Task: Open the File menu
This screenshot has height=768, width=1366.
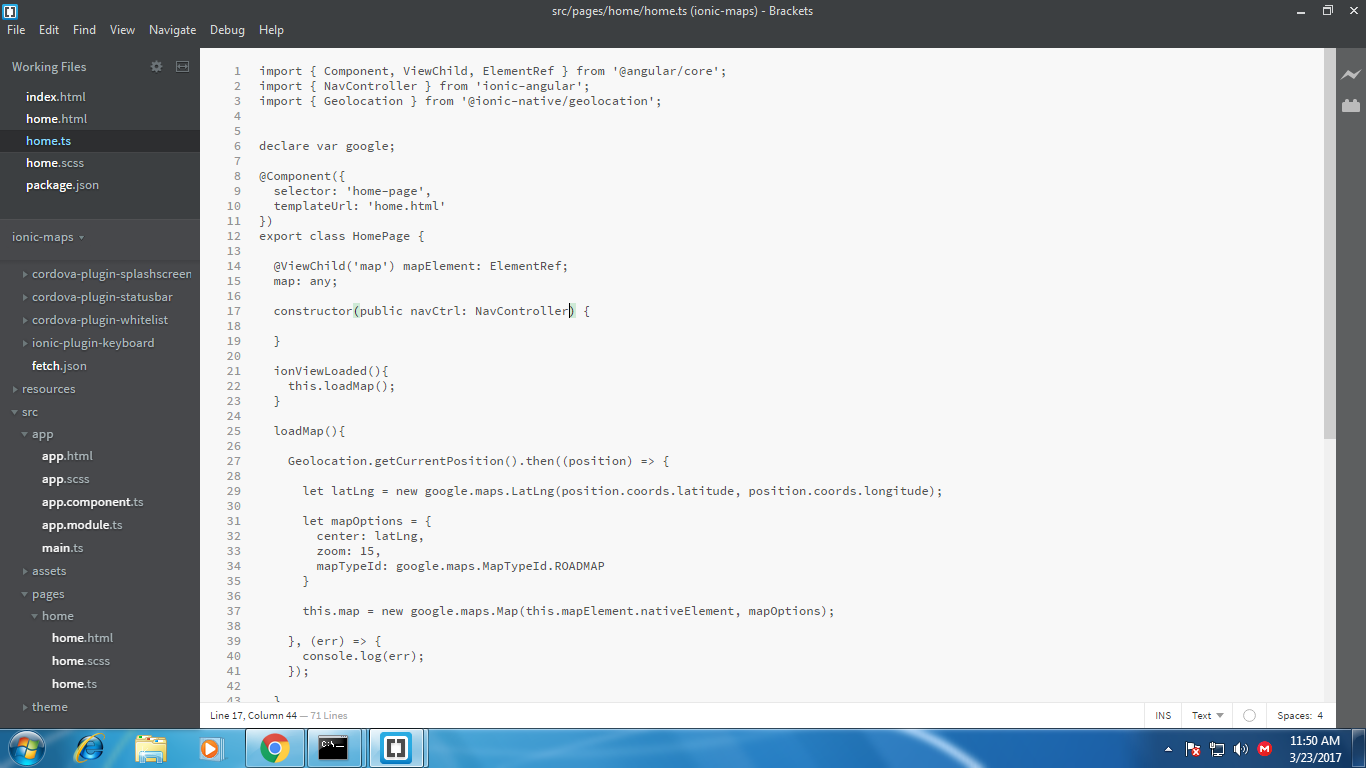Action: pyautogui.click(x=16, y=30)
